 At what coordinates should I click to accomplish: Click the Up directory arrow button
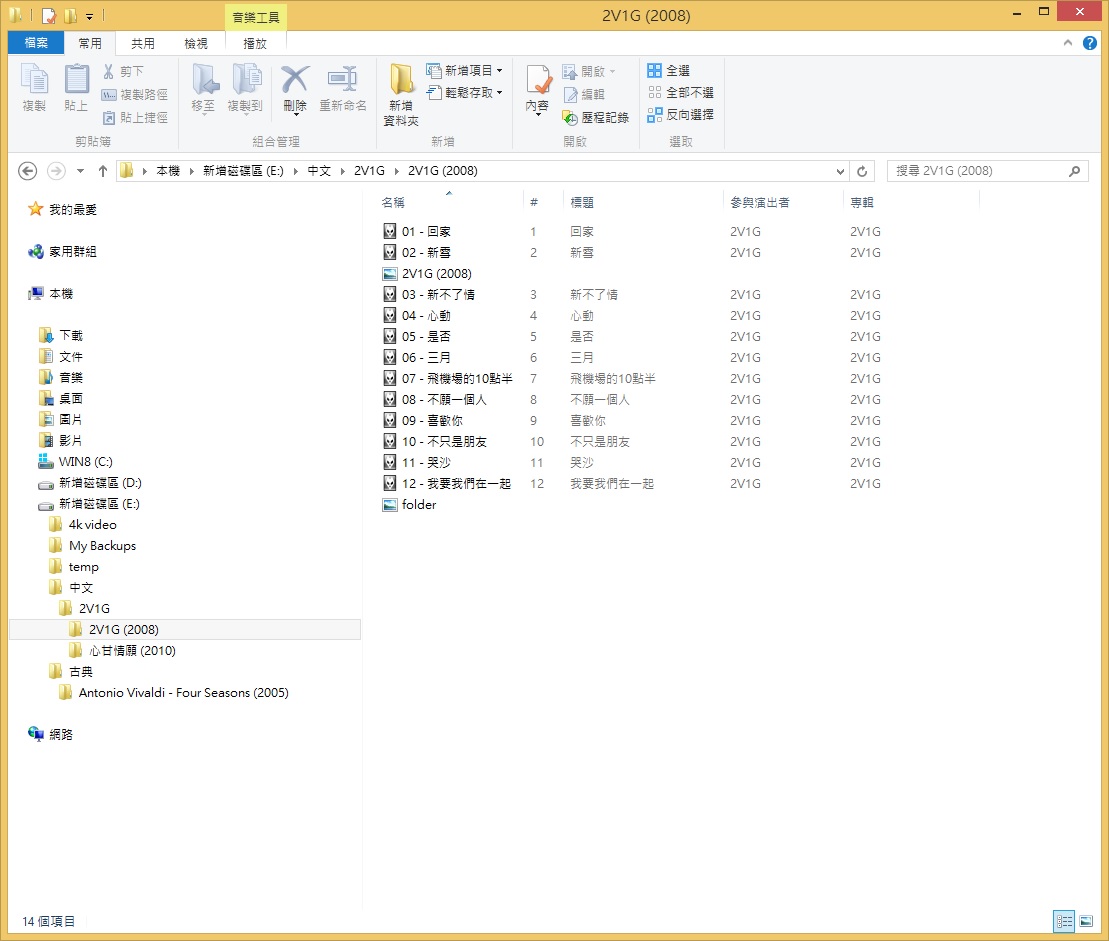(103, 171)
